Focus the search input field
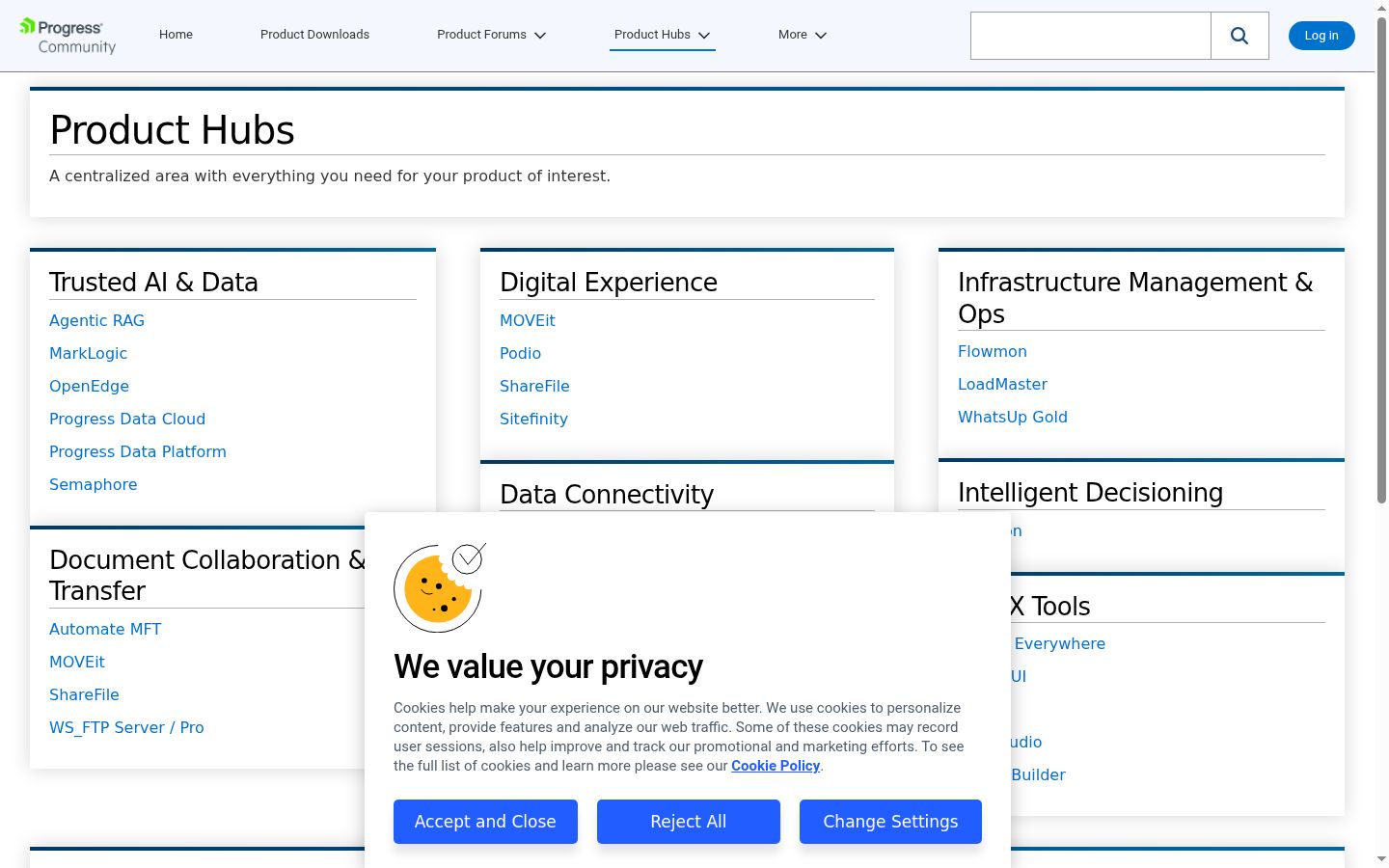 [1091, 36]
